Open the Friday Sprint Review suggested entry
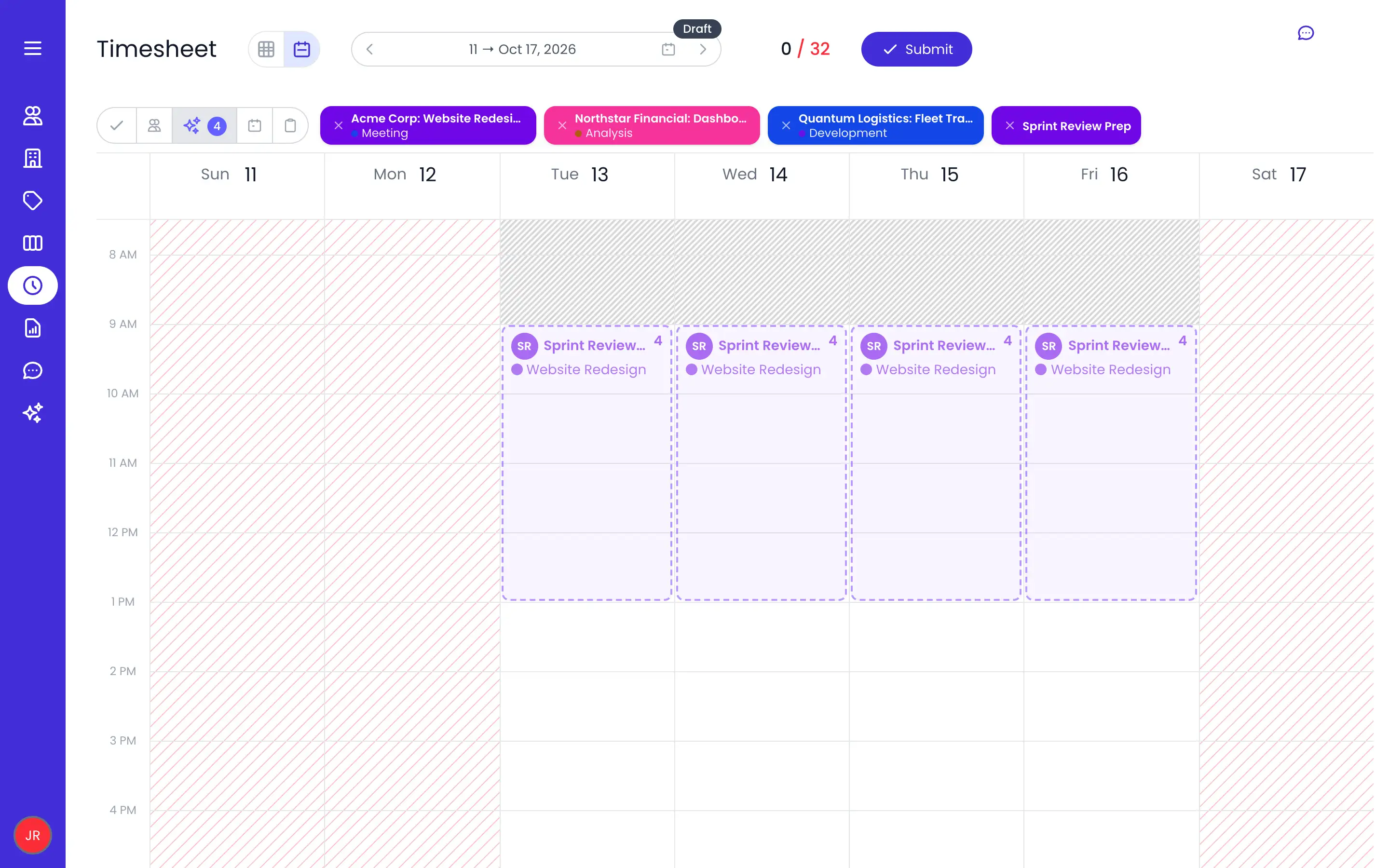Viewport: 1389px width, 868px height. pos(1111,463)
